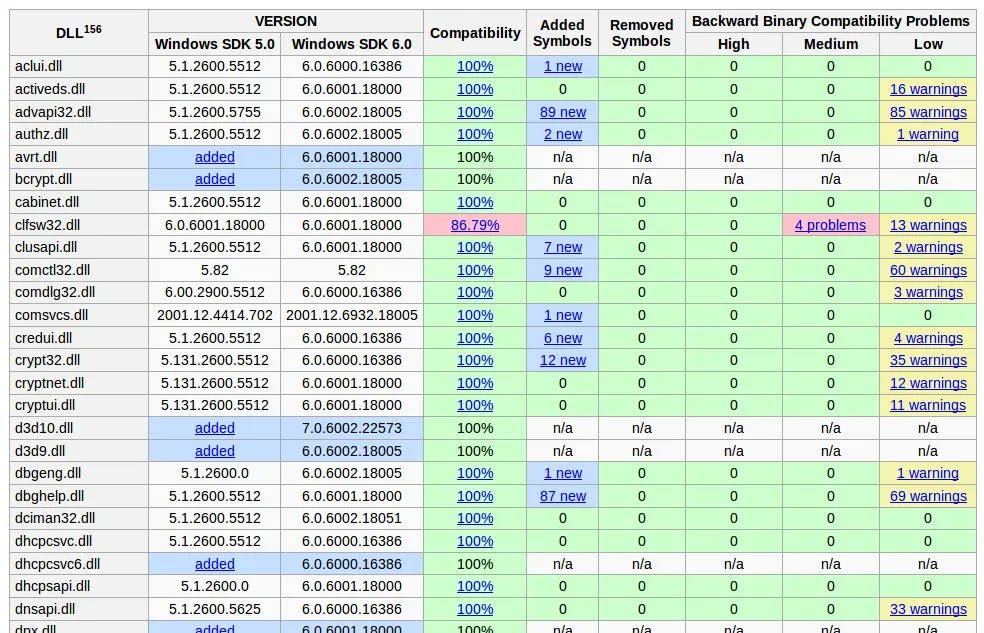The height and width of the screenshot is (633, 984).
Task: Follow the added link for d3d10.dll
Action: [x=215, y=428]
